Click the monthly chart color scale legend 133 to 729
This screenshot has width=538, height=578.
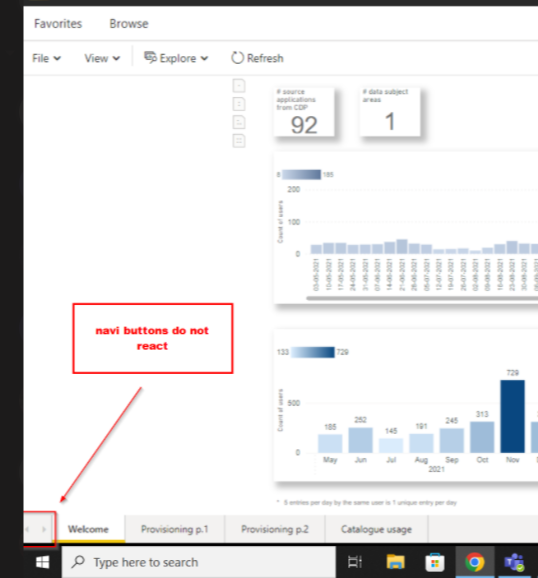tap(312, 352)
